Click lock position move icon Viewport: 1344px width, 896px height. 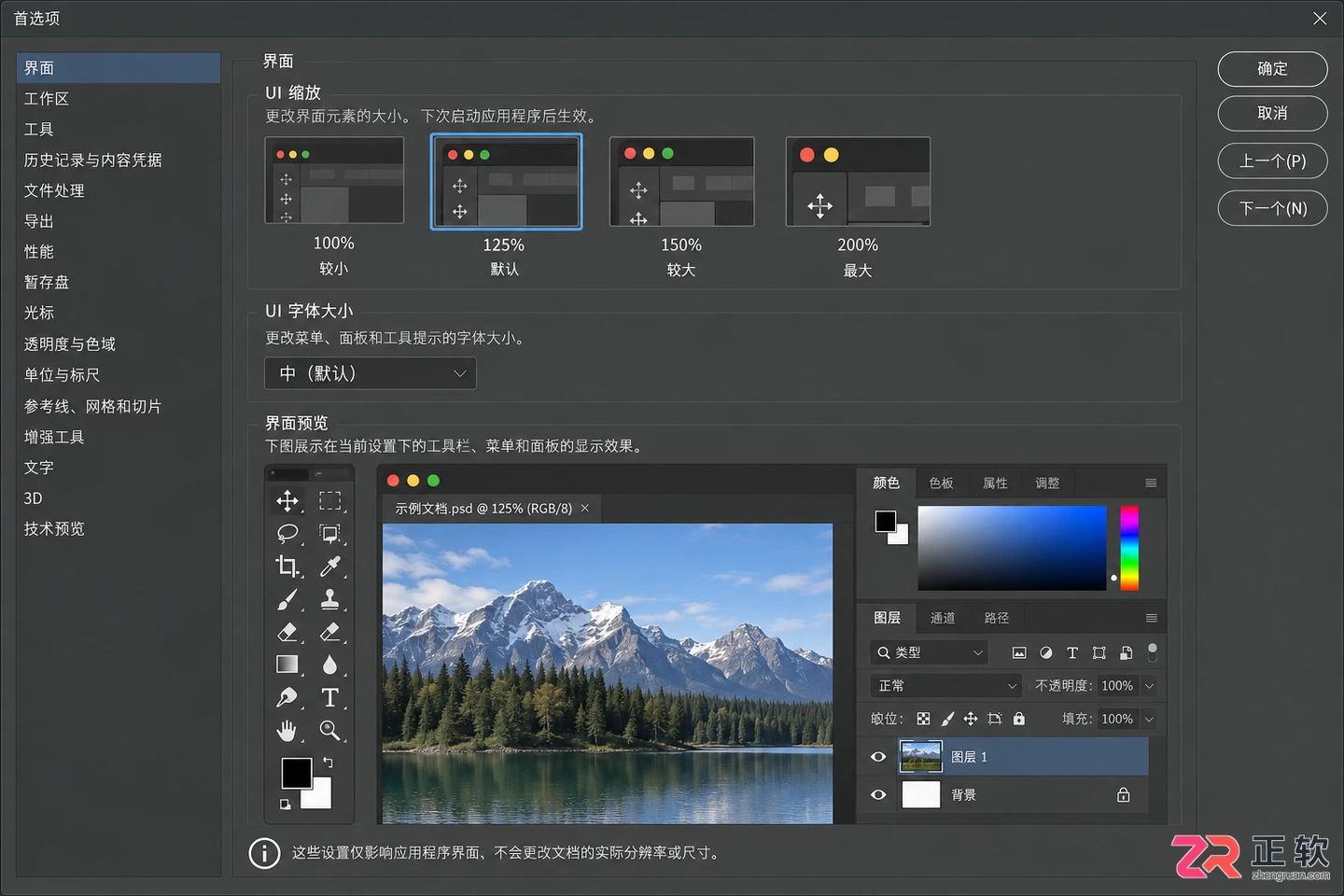point(971,719)
